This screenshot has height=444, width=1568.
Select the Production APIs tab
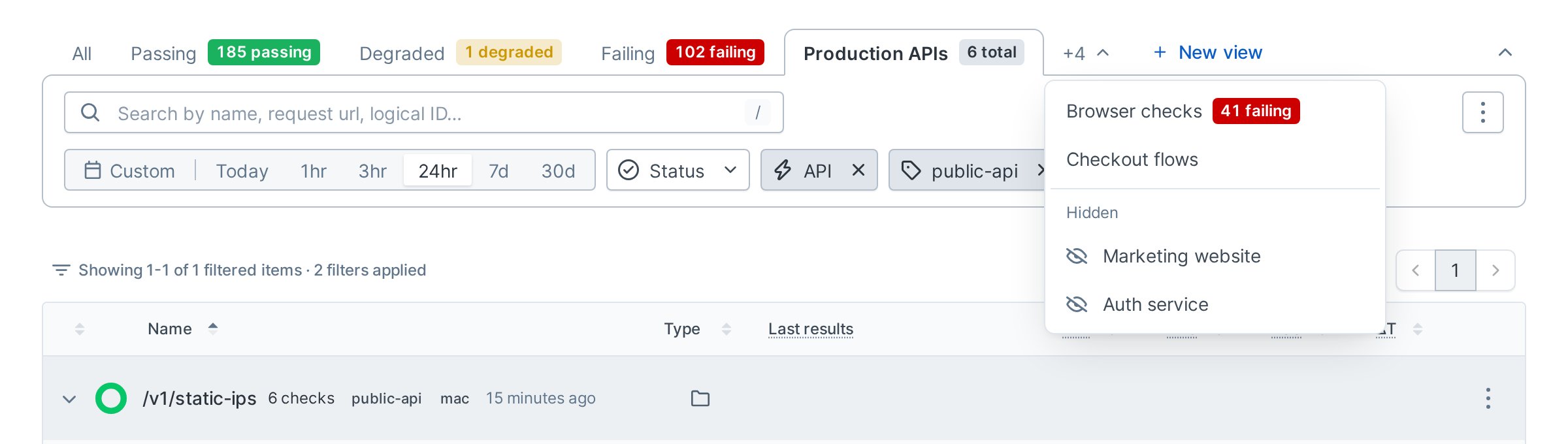tap(913, 53)
